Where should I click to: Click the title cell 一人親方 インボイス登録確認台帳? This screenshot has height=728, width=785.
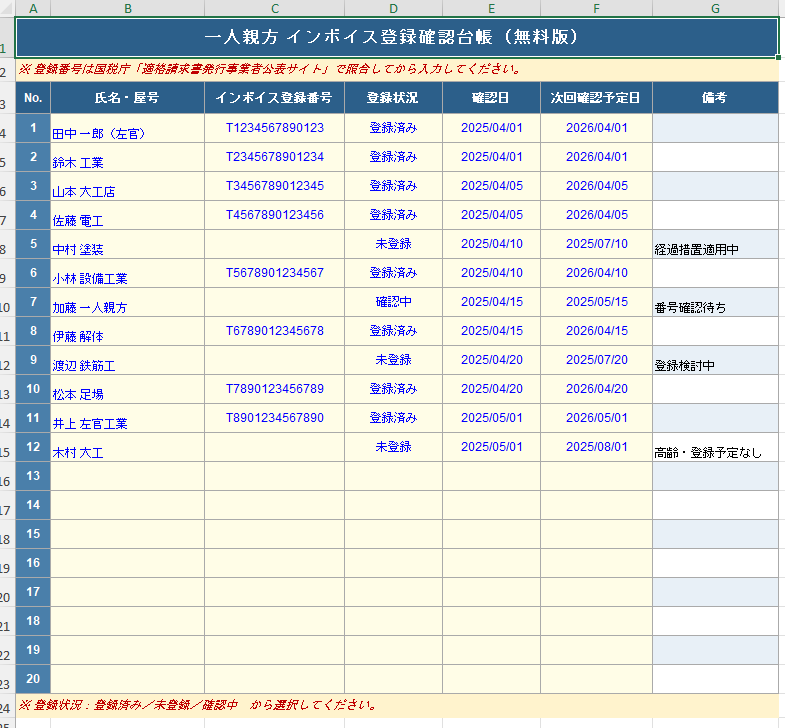[396, 38]
